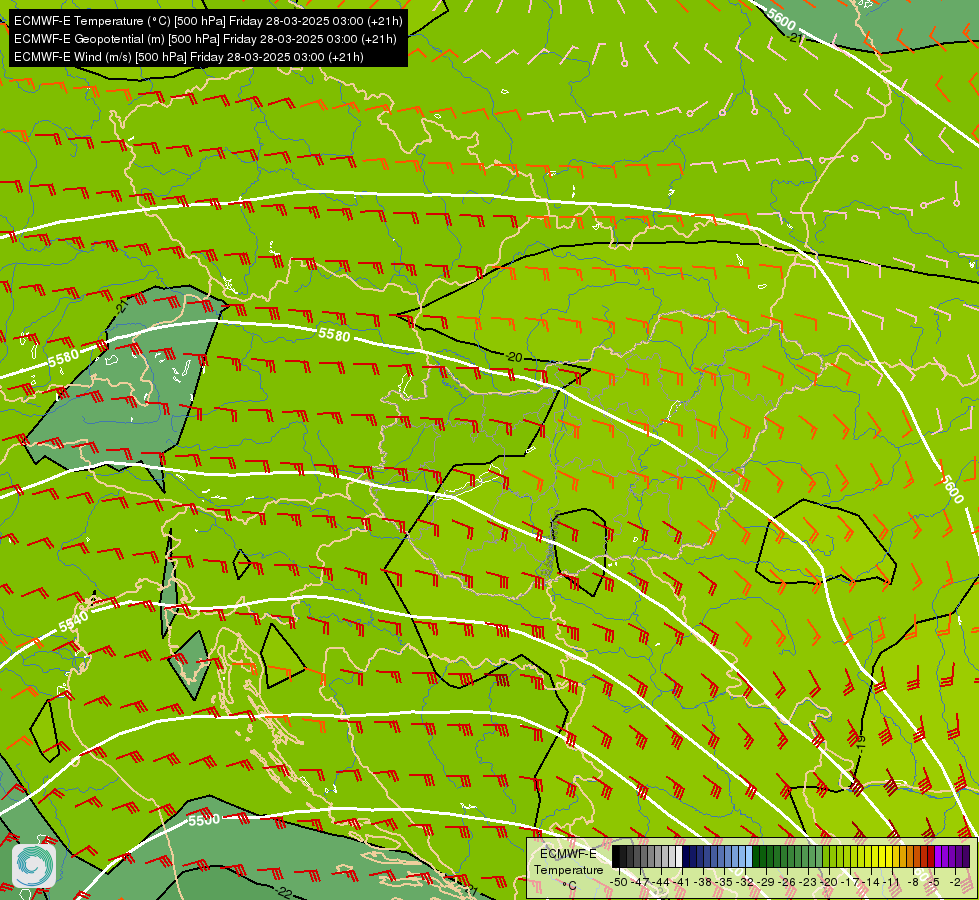Pick the lightest blue swatch before -32
This screenshot has height=900, width=979.
[749, 856]
